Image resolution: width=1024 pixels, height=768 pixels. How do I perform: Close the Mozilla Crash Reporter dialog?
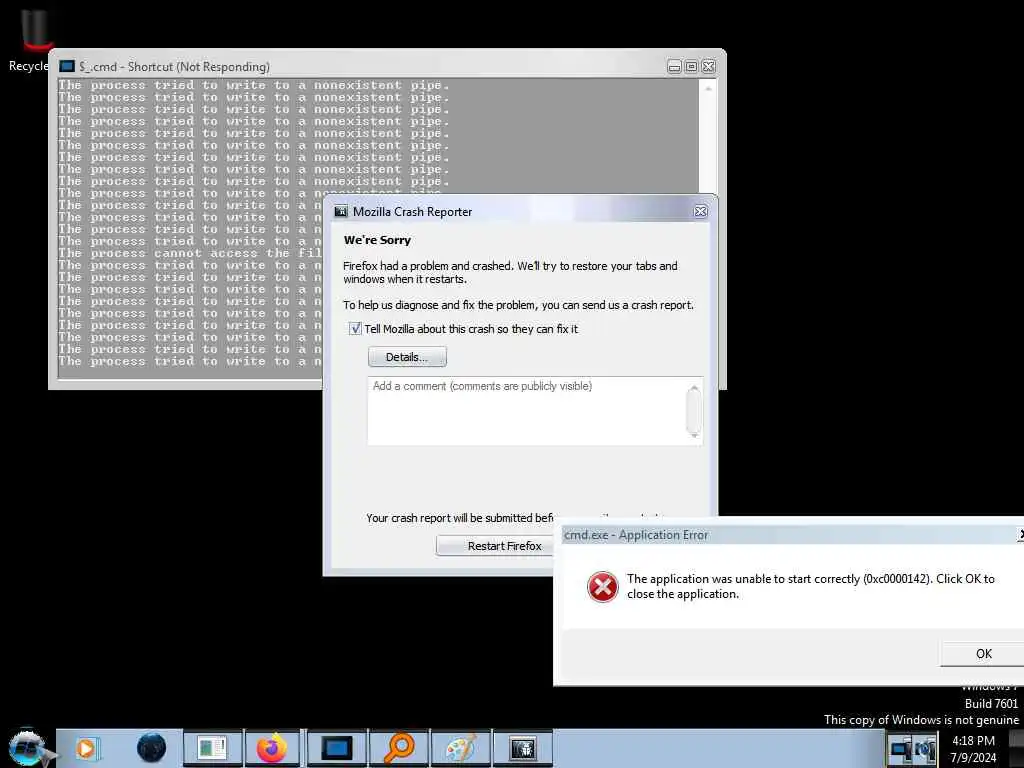(700, 212)
